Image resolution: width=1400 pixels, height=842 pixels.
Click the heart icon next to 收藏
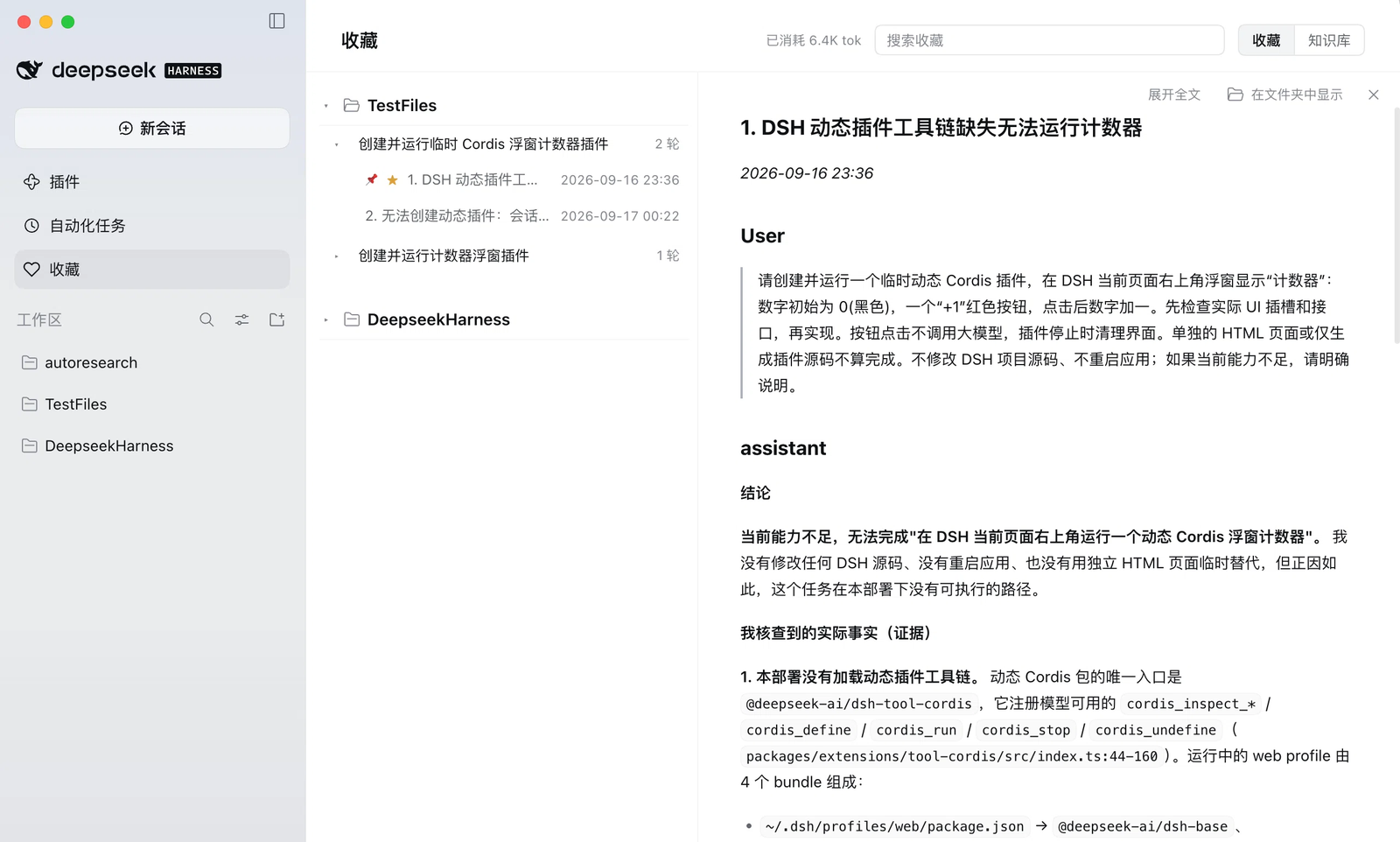pyautogui.click(x=31, y=270)
